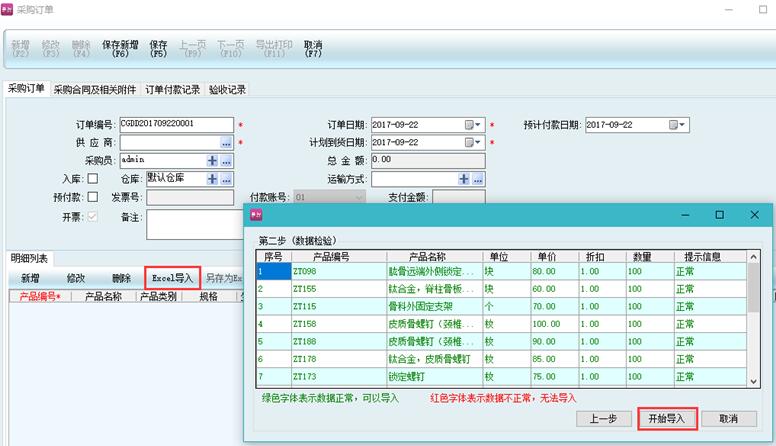Open the 采购合同及相关附件 tab

tap(95, 90)
